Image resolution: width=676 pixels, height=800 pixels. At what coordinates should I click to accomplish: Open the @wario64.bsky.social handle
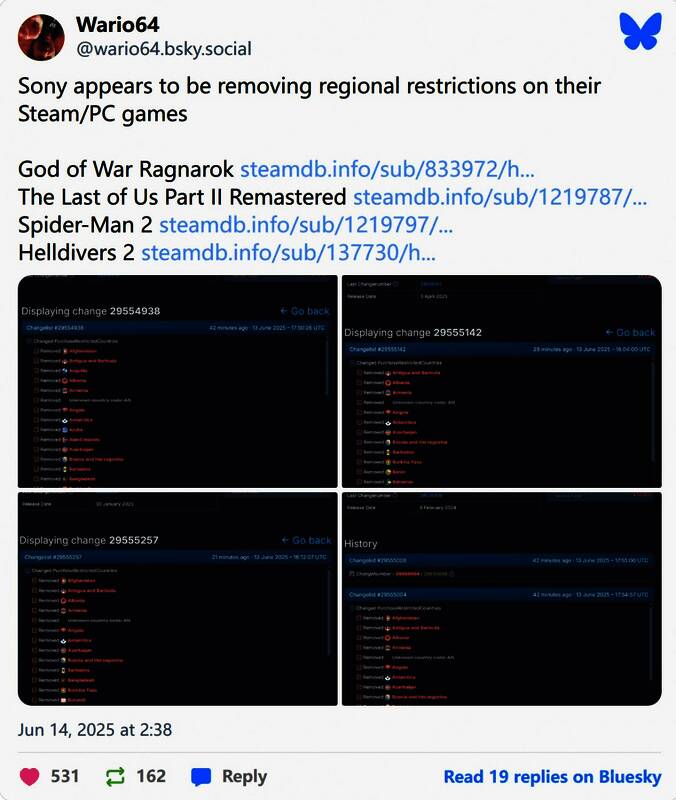click(x=163, y=49)
